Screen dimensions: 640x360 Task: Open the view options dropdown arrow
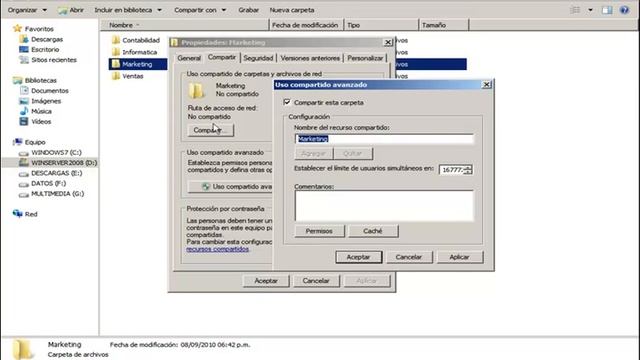pyautogui.click(x=590, y=10)
